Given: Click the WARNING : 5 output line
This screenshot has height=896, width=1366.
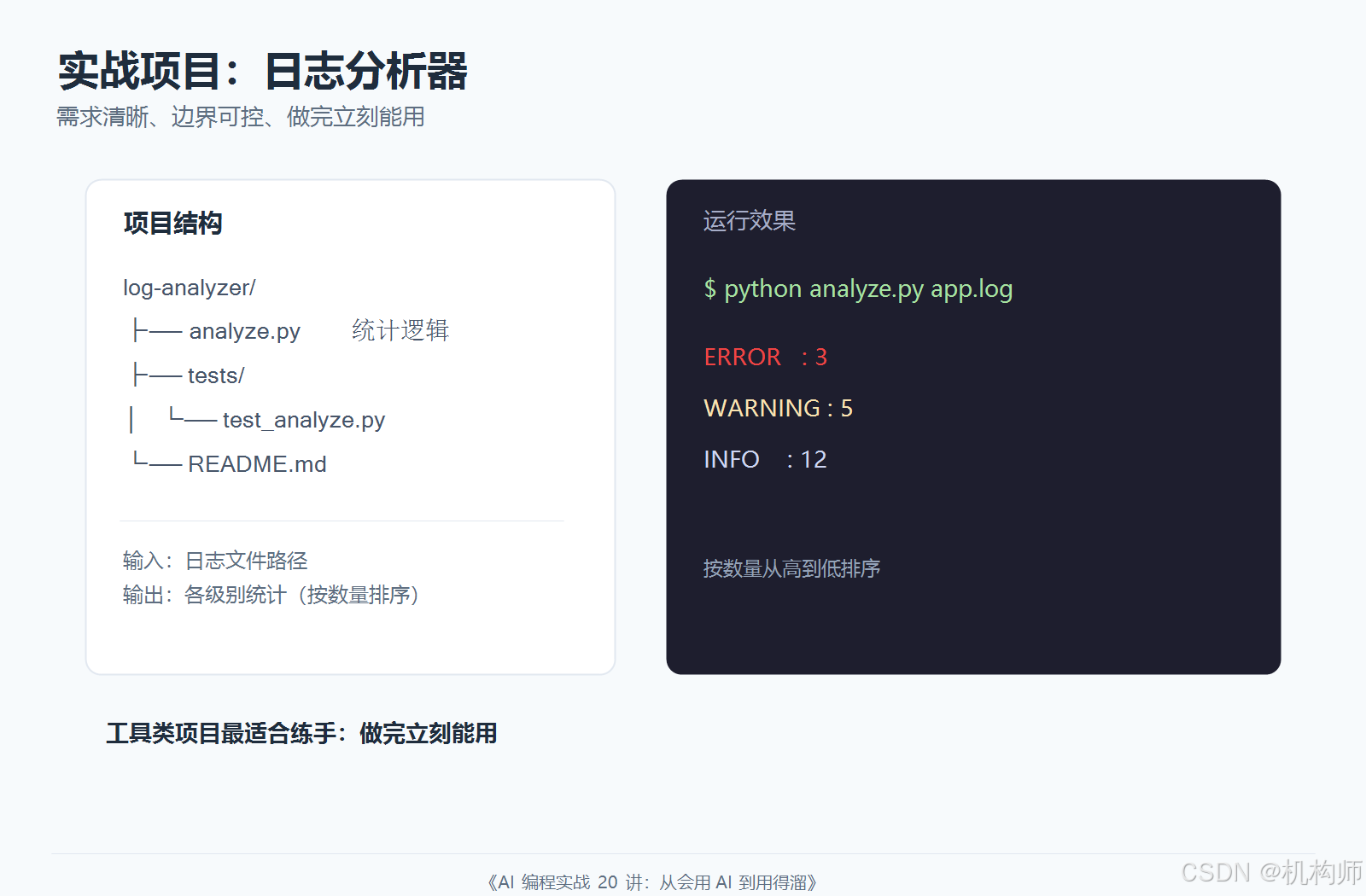Looking at the screenshot, I should point(778,408).
